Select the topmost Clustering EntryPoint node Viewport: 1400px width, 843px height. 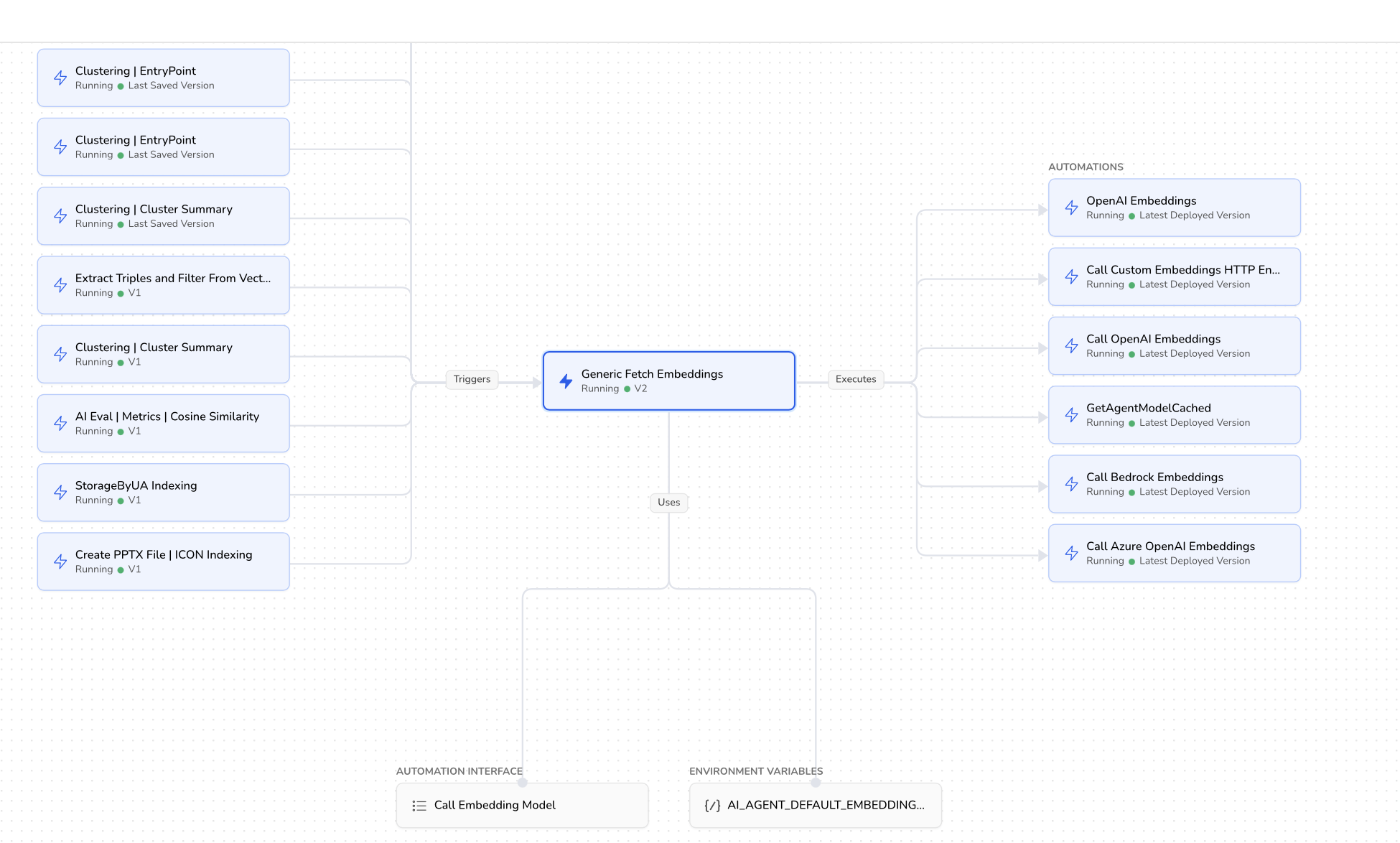tap(163, 78)
